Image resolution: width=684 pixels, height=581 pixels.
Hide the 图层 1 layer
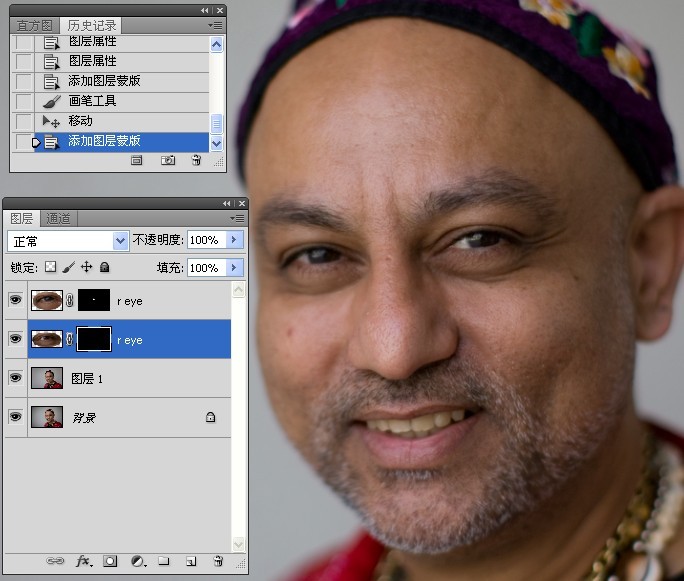15,378
